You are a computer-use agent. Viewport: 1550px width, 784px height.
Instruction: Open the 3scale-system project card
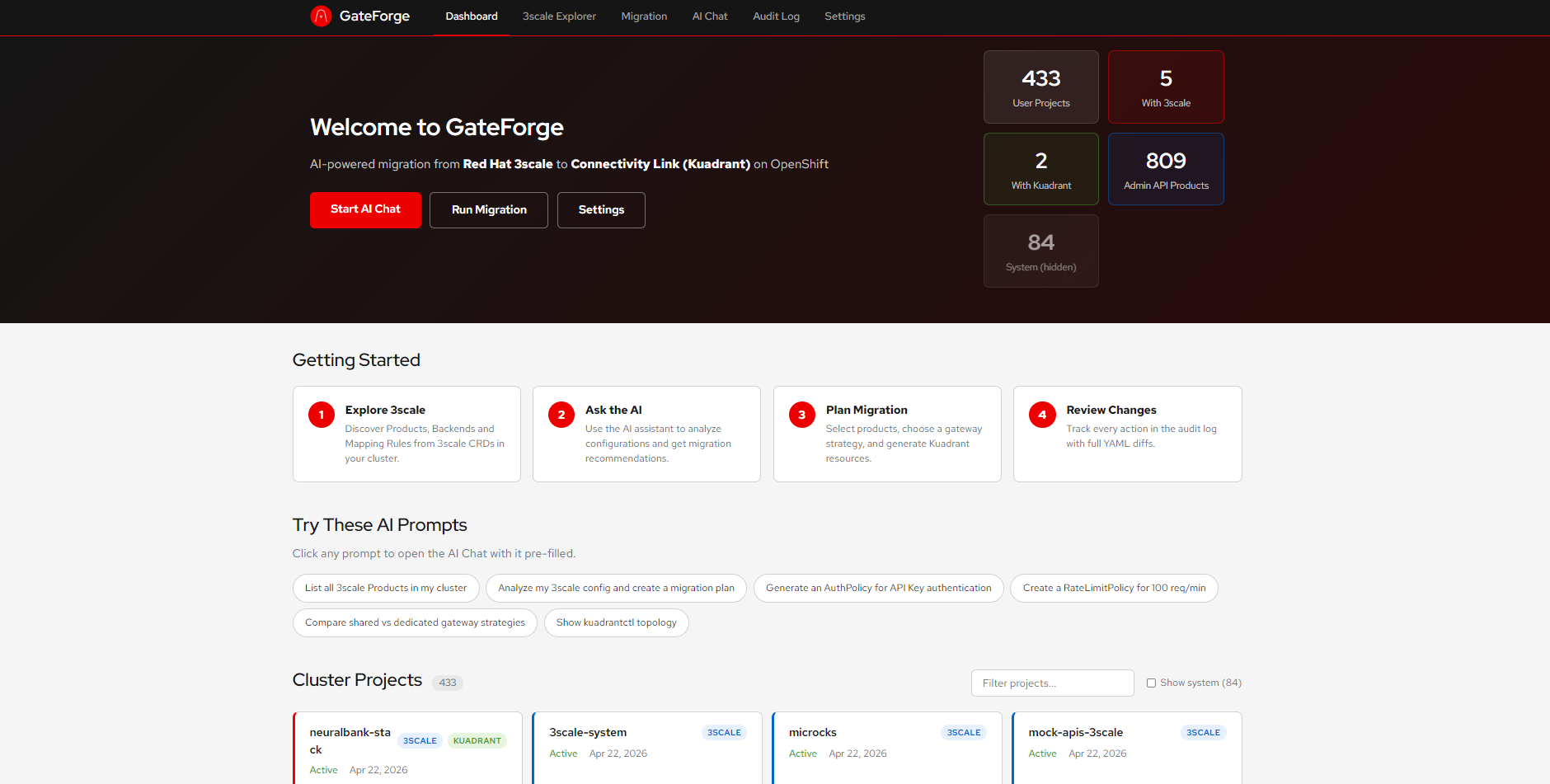(647, 748)
